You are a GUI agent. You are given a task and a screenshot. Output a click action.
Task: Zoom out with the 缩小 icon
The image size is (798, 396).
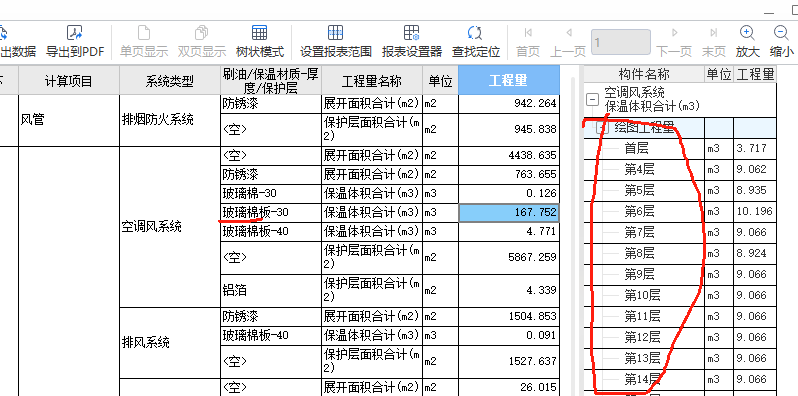click(x=781, y=33)
